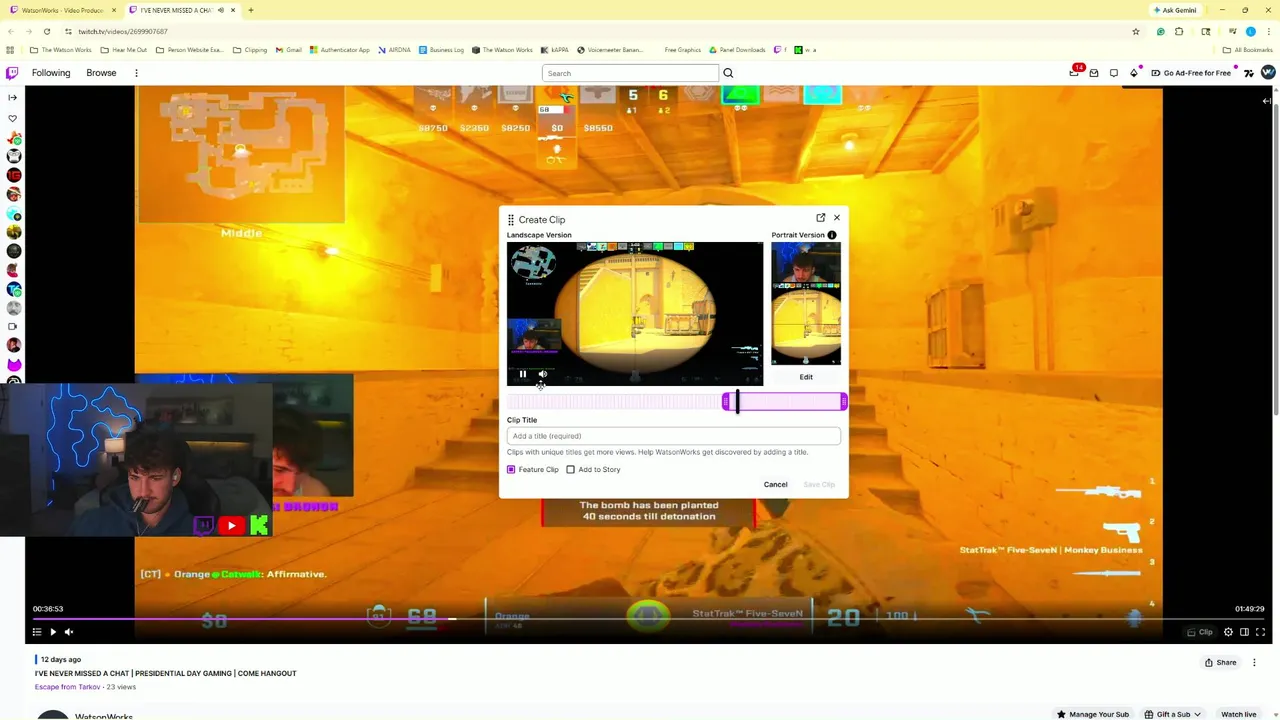Open video player settings gear

coord(1229,632)
